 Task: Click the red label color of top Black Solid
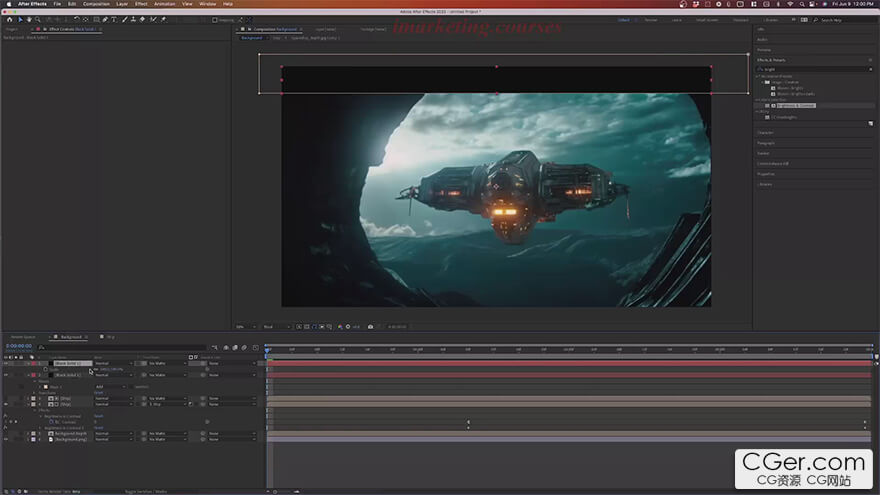33,363
